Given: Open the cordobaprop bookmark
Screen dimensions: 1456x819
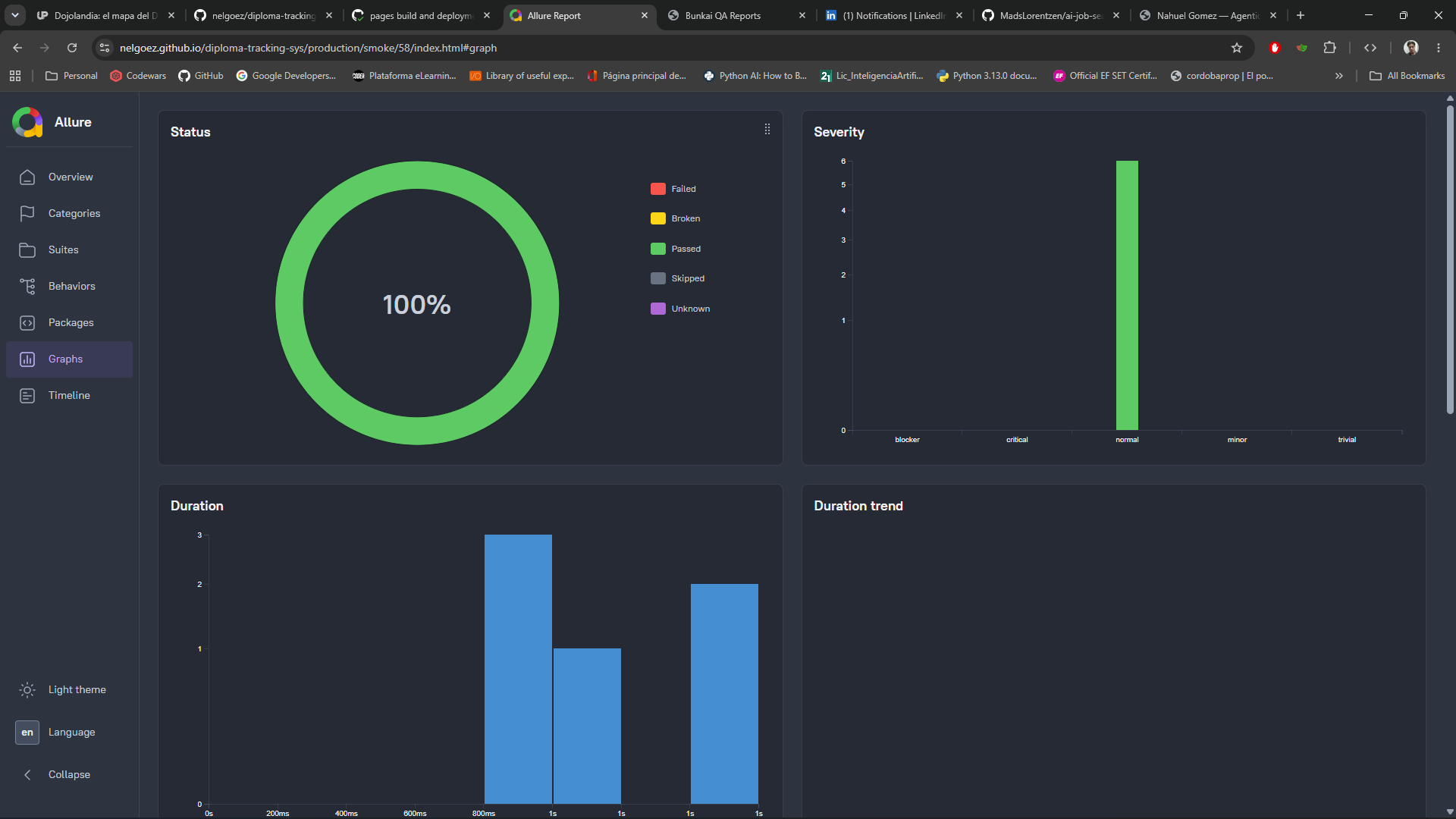Looking at the screenshot, I should 1222,76.
